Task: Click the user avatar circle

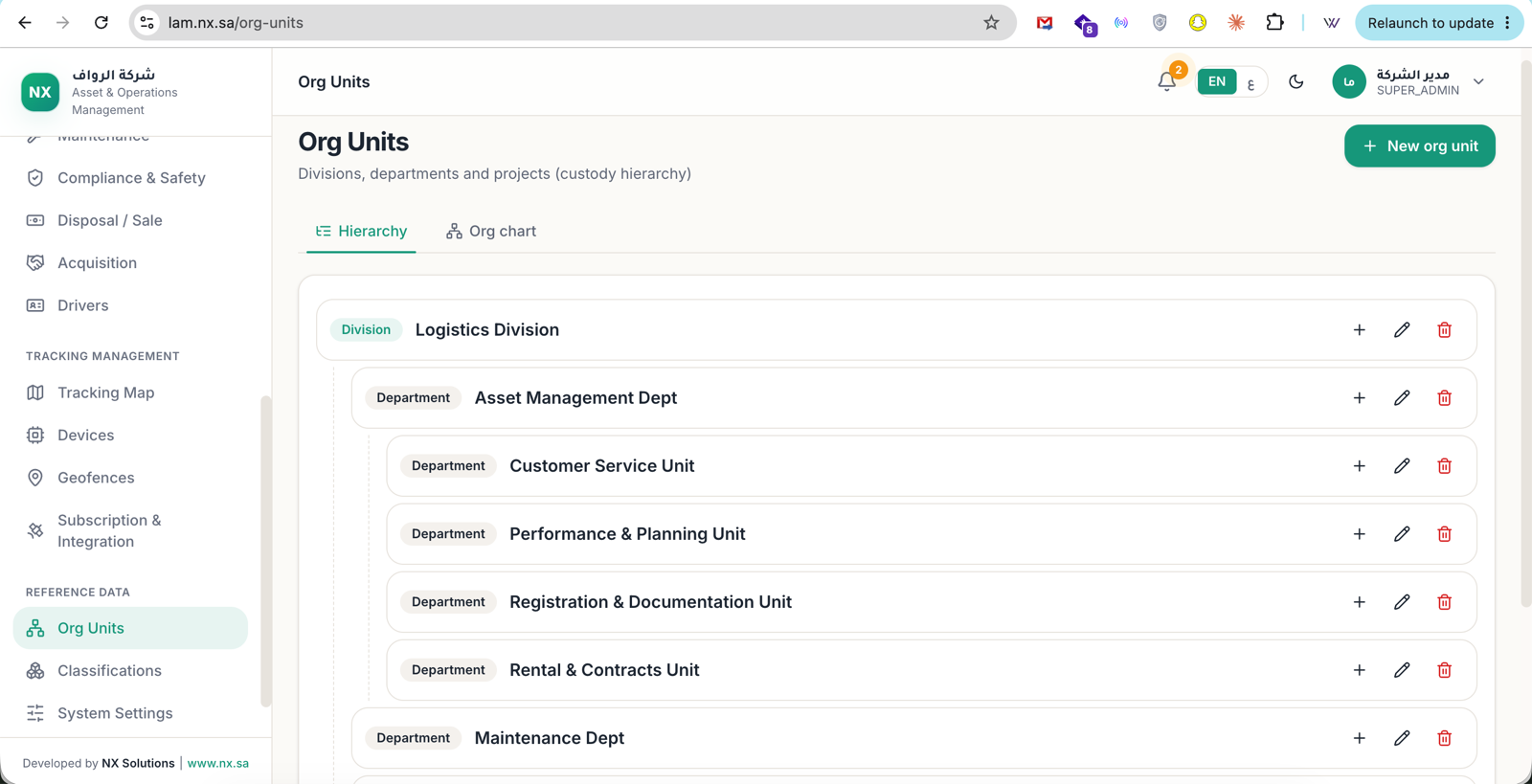Action: tap(1349, 82)
